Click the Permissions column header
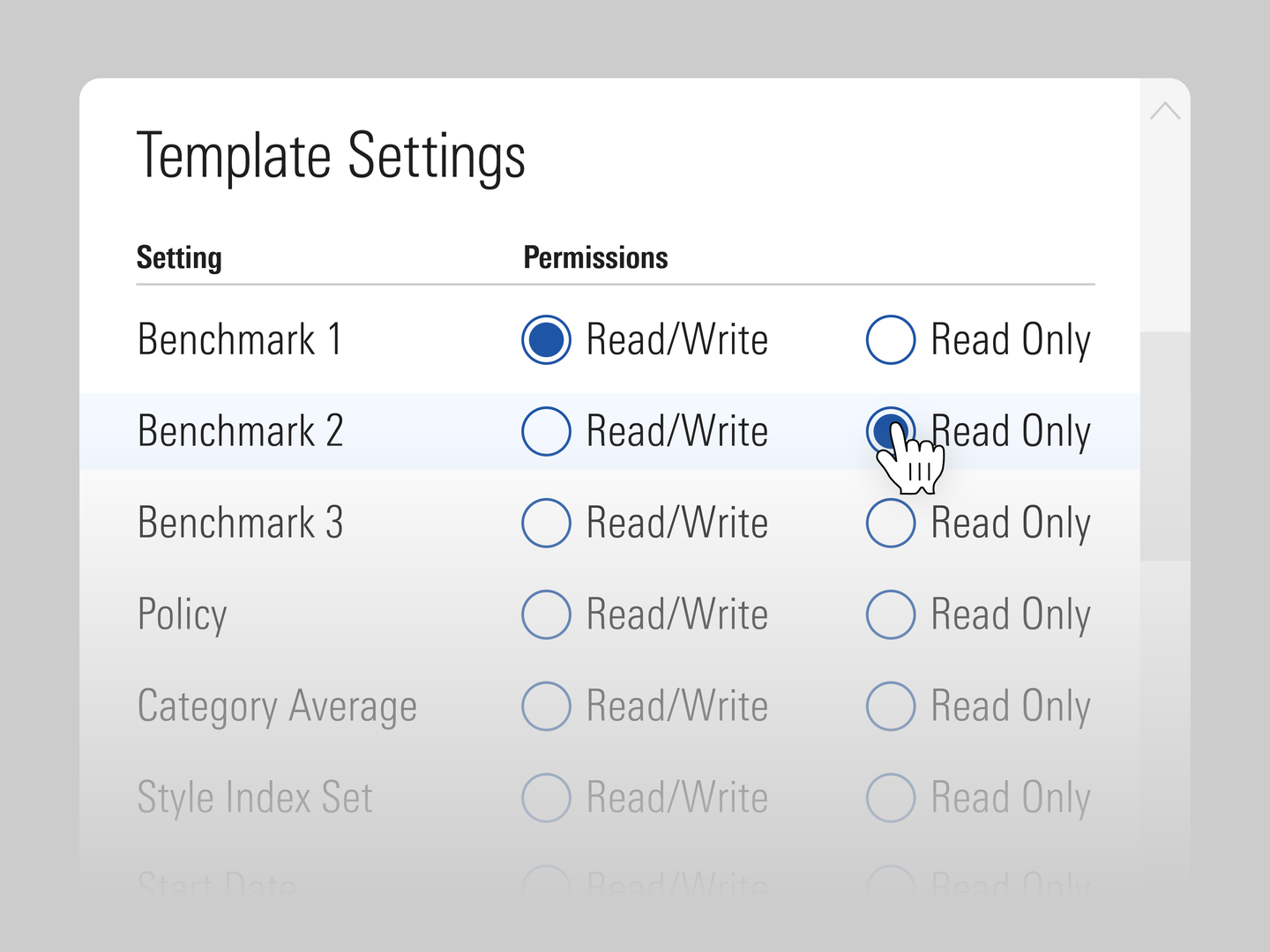The width and height of the screenshot is (1270, 952). 595,257
